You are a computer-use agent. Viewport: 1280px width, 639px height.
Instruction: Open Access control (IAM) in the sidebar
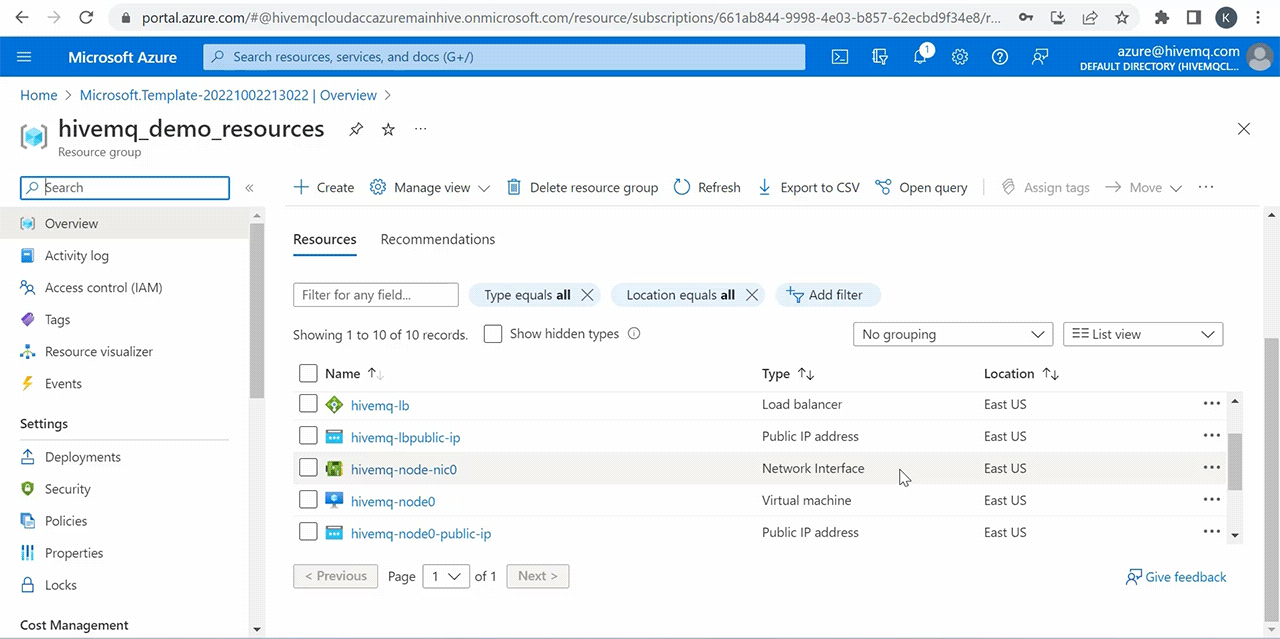click(x=104, y=288)
